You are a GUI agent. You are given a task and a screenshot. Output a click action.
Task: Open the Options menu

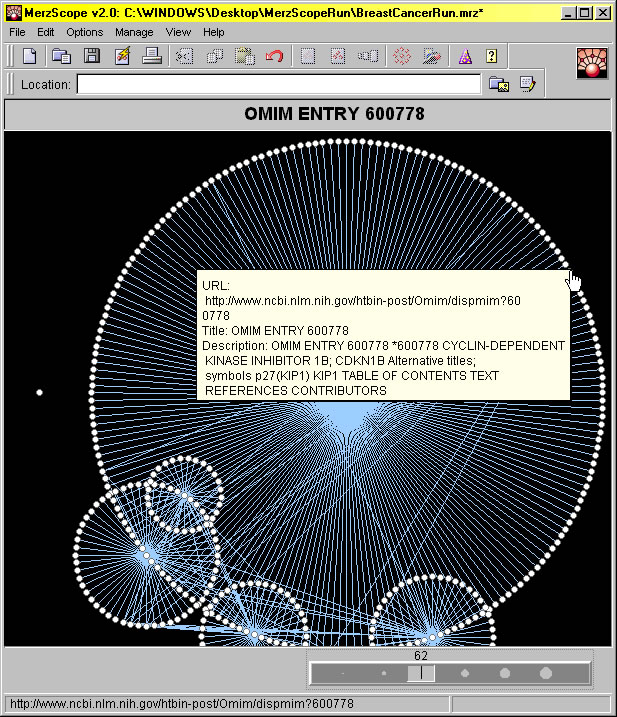[84, 32]
